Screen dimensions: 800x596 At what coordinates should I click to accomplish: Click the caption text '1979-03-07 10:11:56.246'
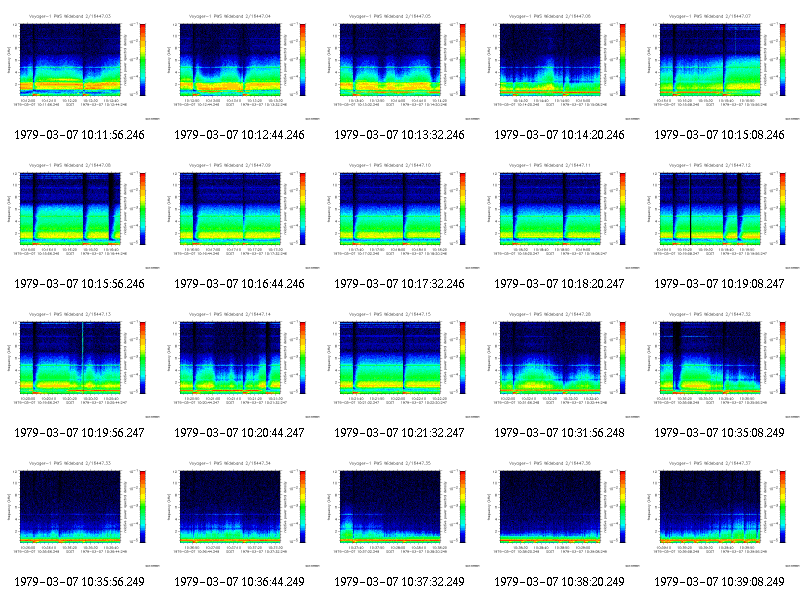pos(80,135)
